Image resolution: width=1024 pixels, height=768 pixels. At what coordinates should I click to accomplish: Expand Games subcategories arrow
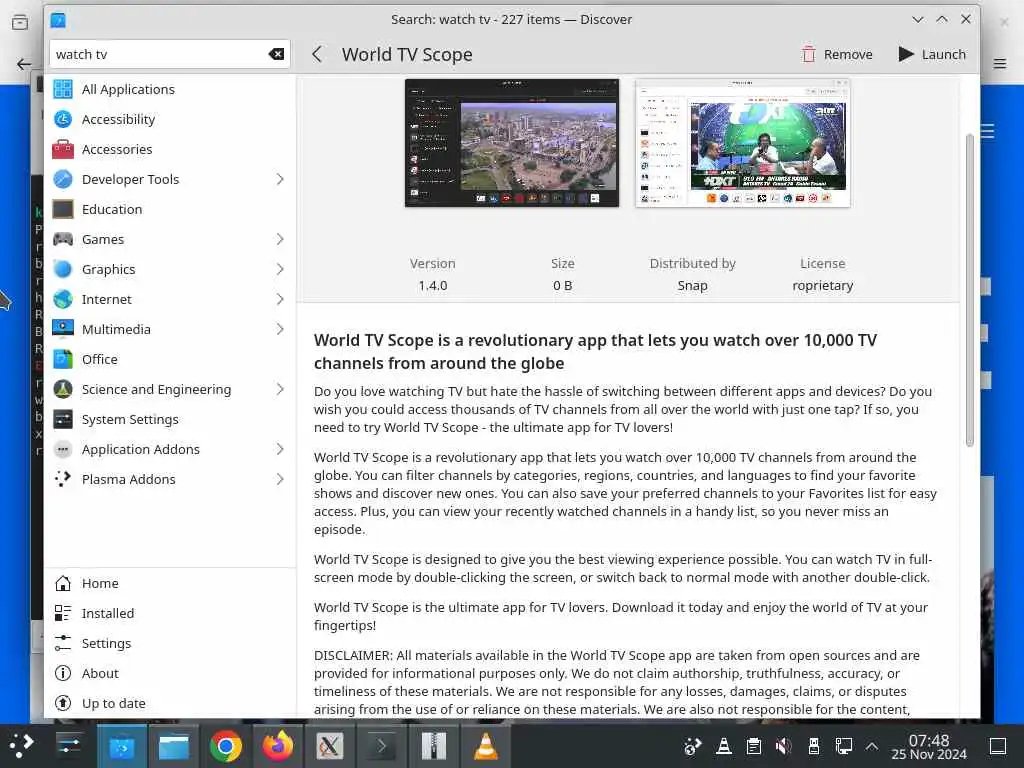[280, 239]
